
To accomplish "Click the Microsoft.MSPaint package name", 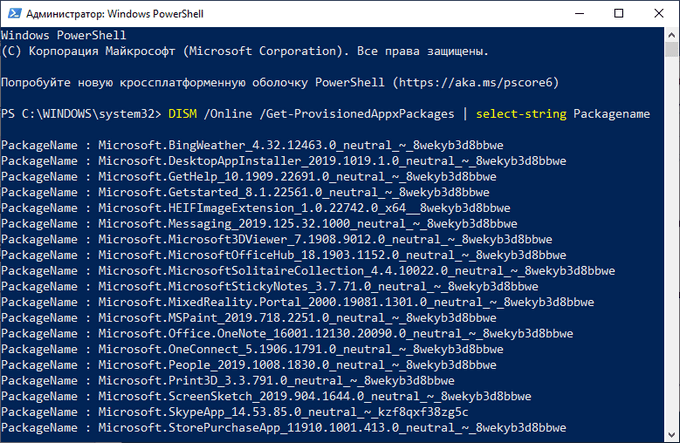I will click(x=297, y=318).
